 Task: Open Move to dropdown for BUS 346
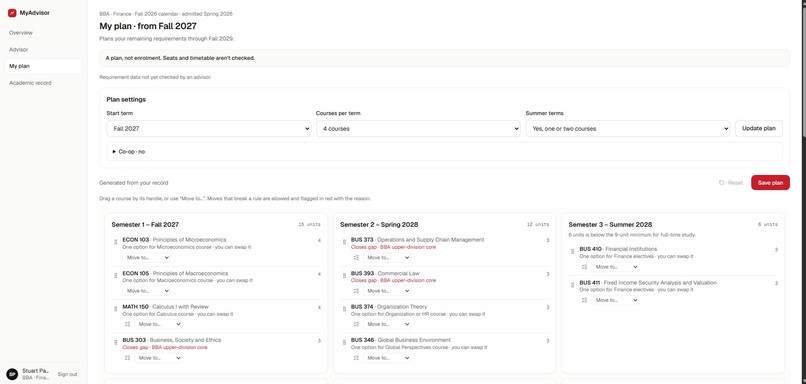(x=387, y=358)
